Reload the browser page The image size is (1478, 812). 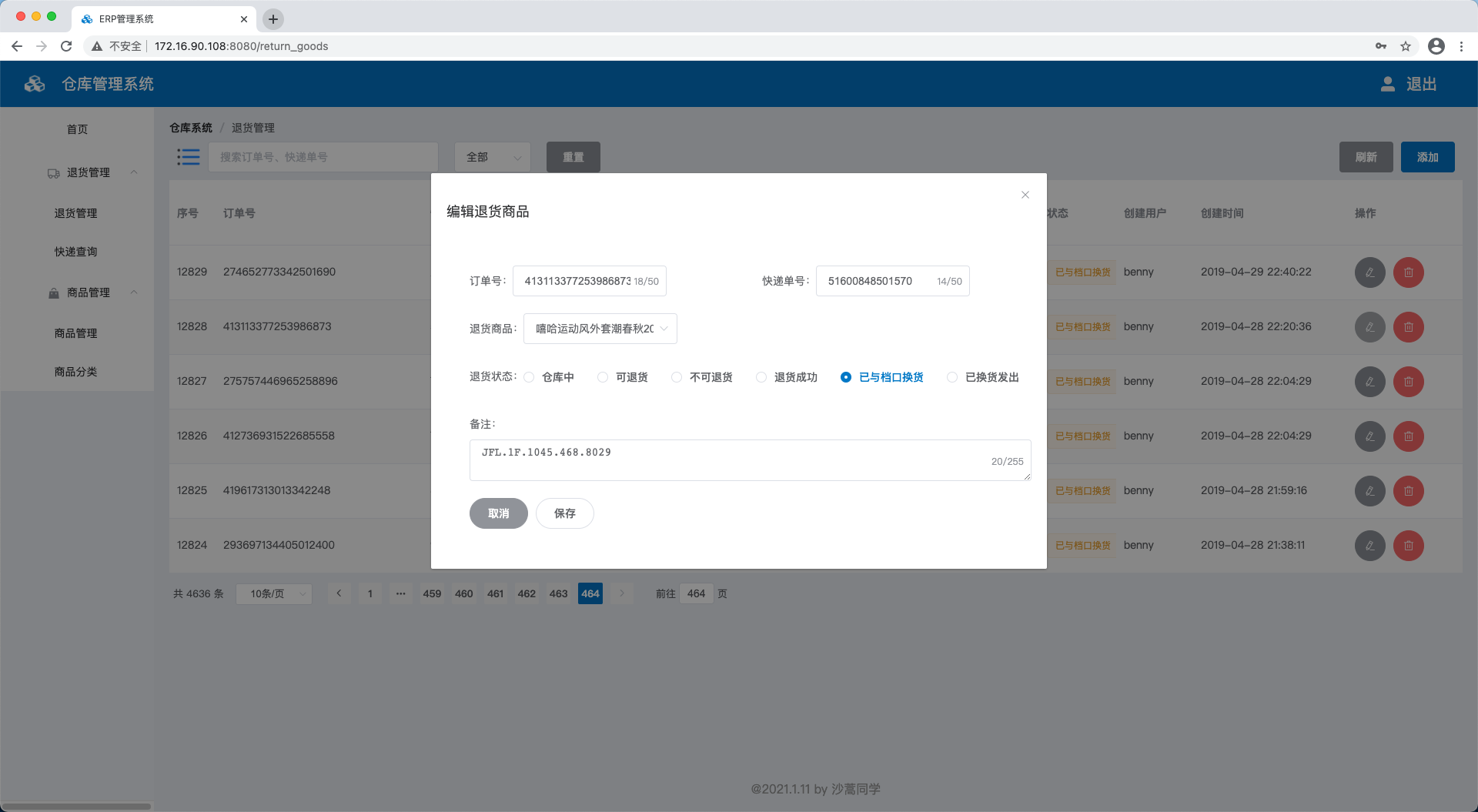coord(66,46)
